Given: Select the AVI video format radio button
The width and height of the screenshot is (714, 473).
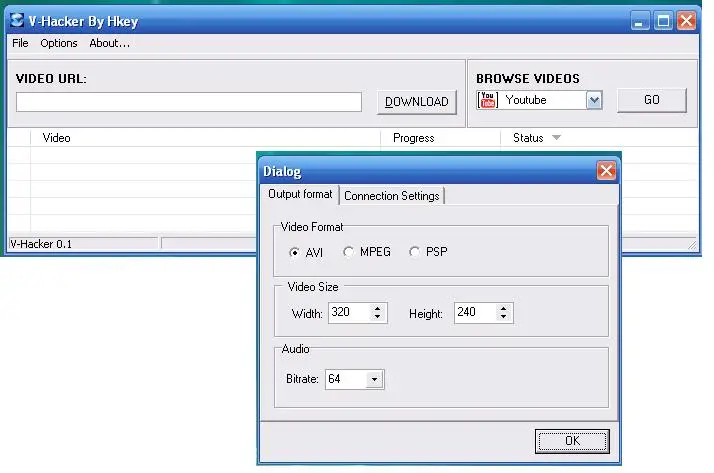Looking at the screenshot, I should pos(294,252).
